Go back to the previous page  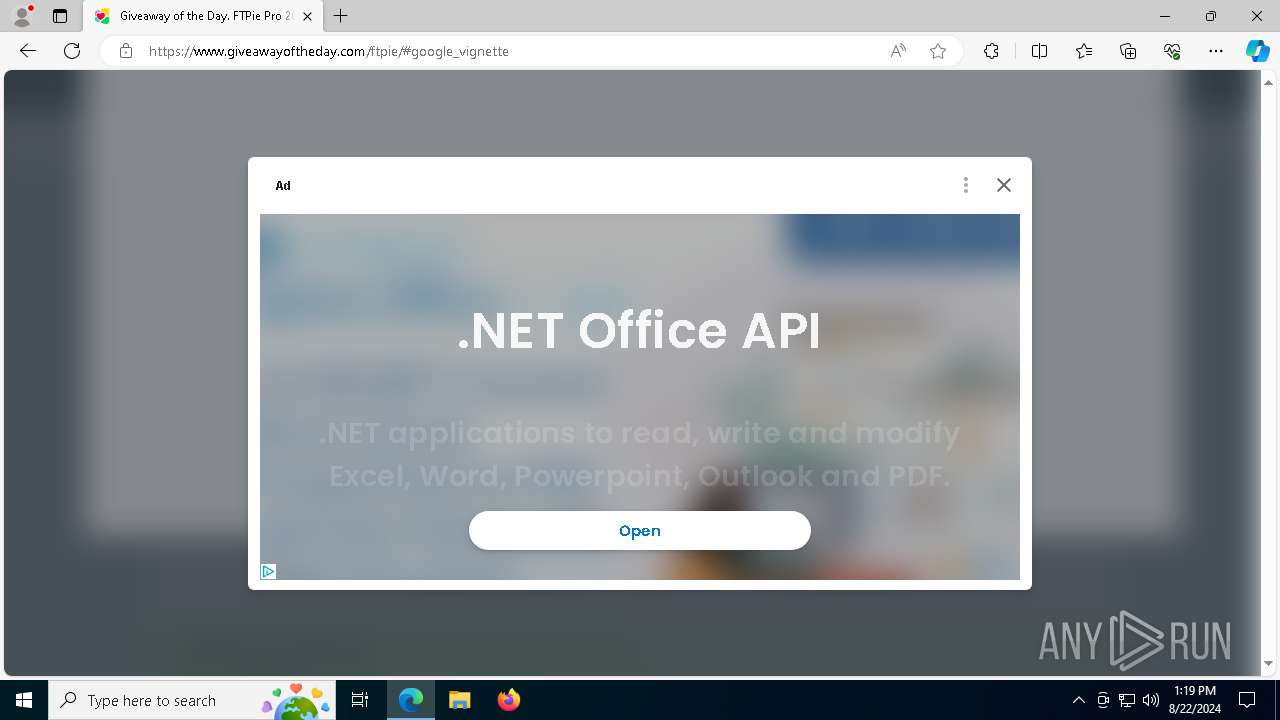(x=28, y=51)
